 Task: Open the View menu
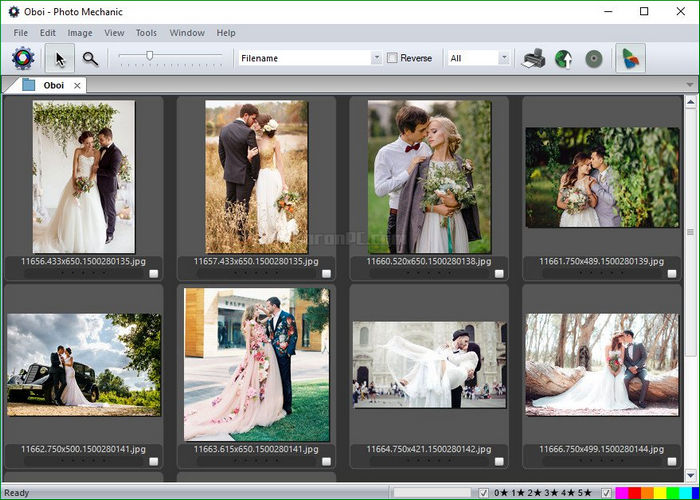(114, 33)
